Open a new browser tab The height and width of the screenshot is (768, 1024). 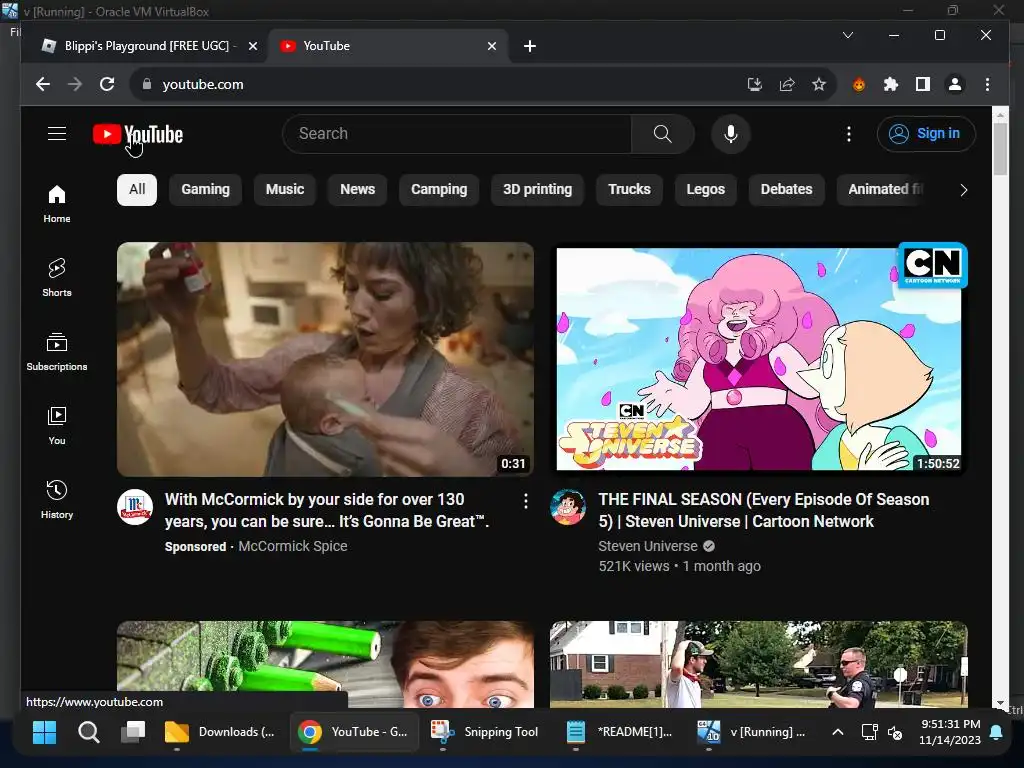530,46
